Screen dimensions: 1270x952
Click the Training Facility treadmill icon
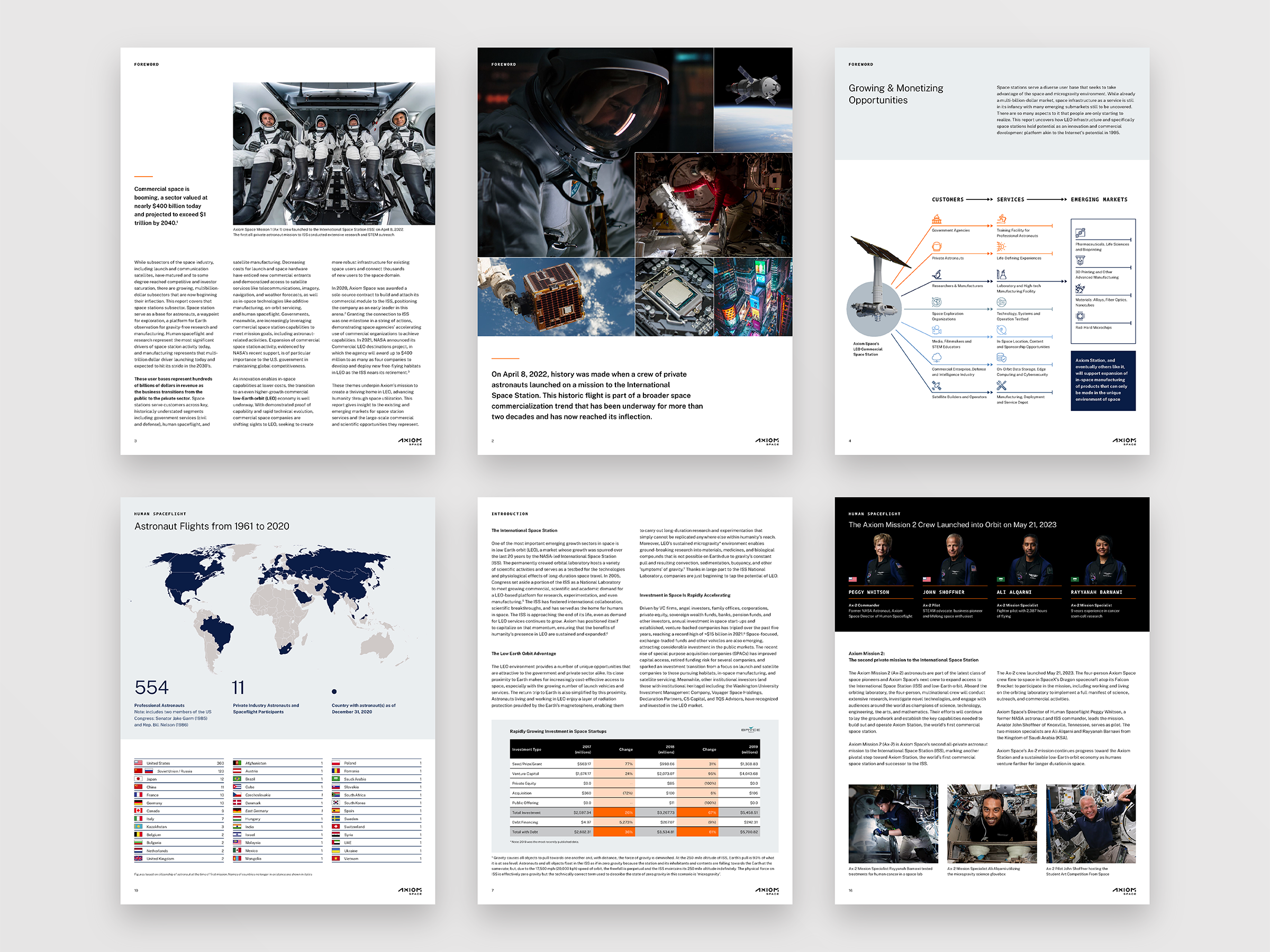pos(1002,220)
